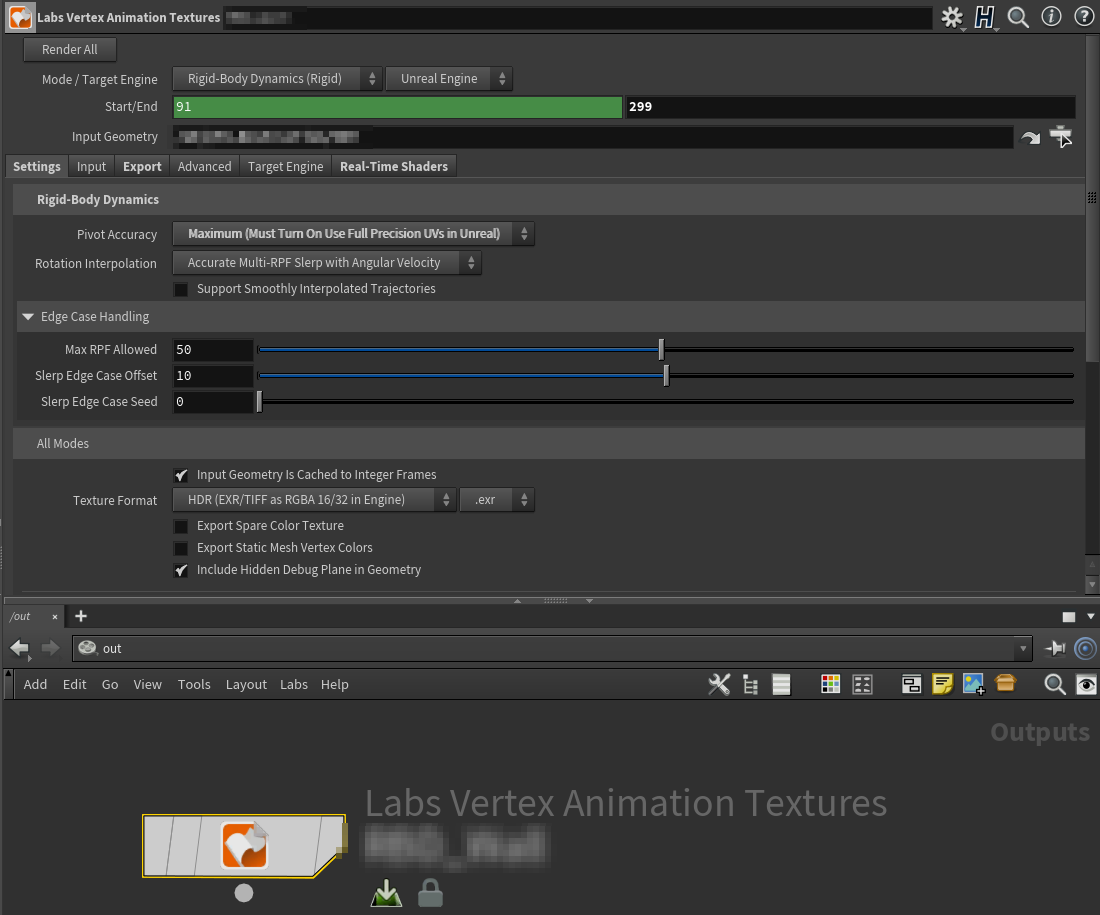Open the Input Geometry node chooser

click(x=1061, y=136)
